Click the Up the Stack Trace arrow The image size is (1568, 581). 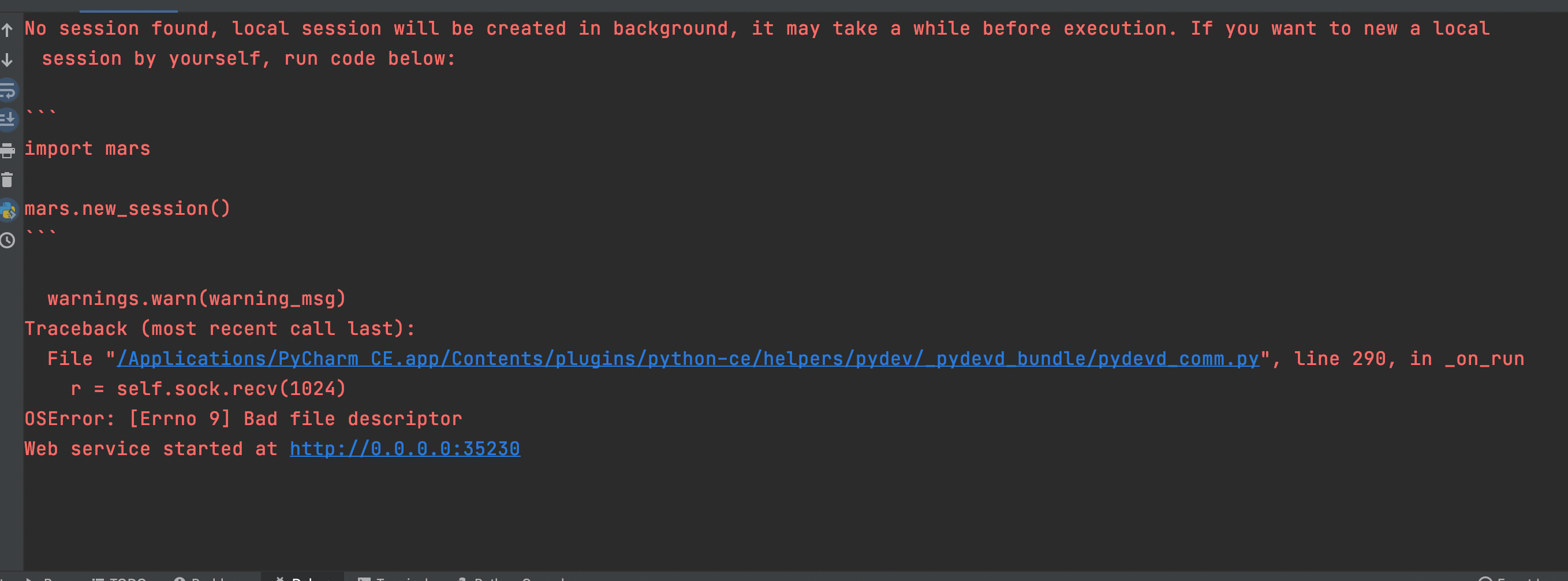[8, 30]
